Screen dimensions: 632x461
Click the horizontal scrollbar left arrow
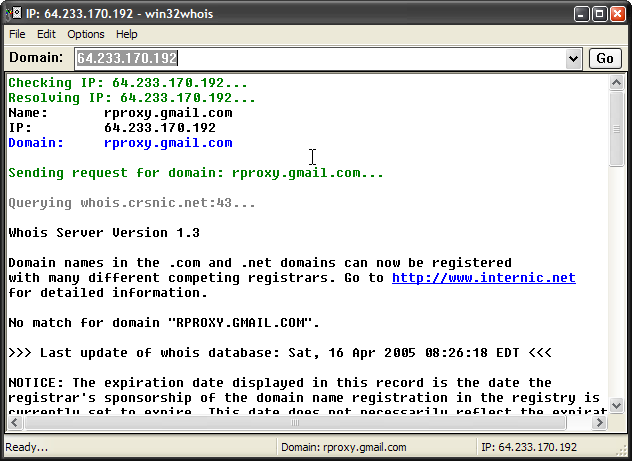tap(15, 422)
